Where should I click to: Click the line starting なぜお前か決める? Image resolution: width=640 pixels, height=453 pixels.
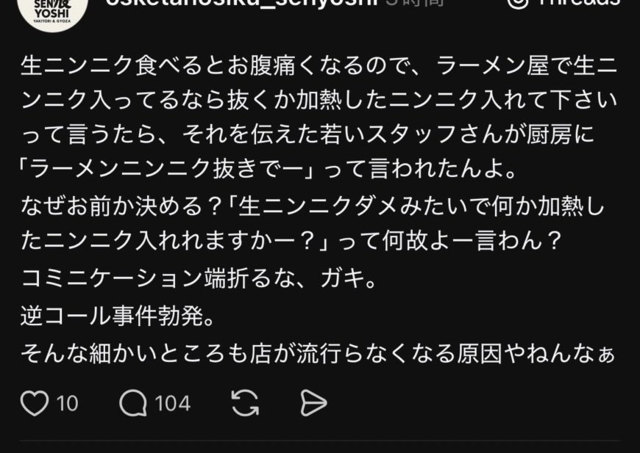(x=313, y=207)
